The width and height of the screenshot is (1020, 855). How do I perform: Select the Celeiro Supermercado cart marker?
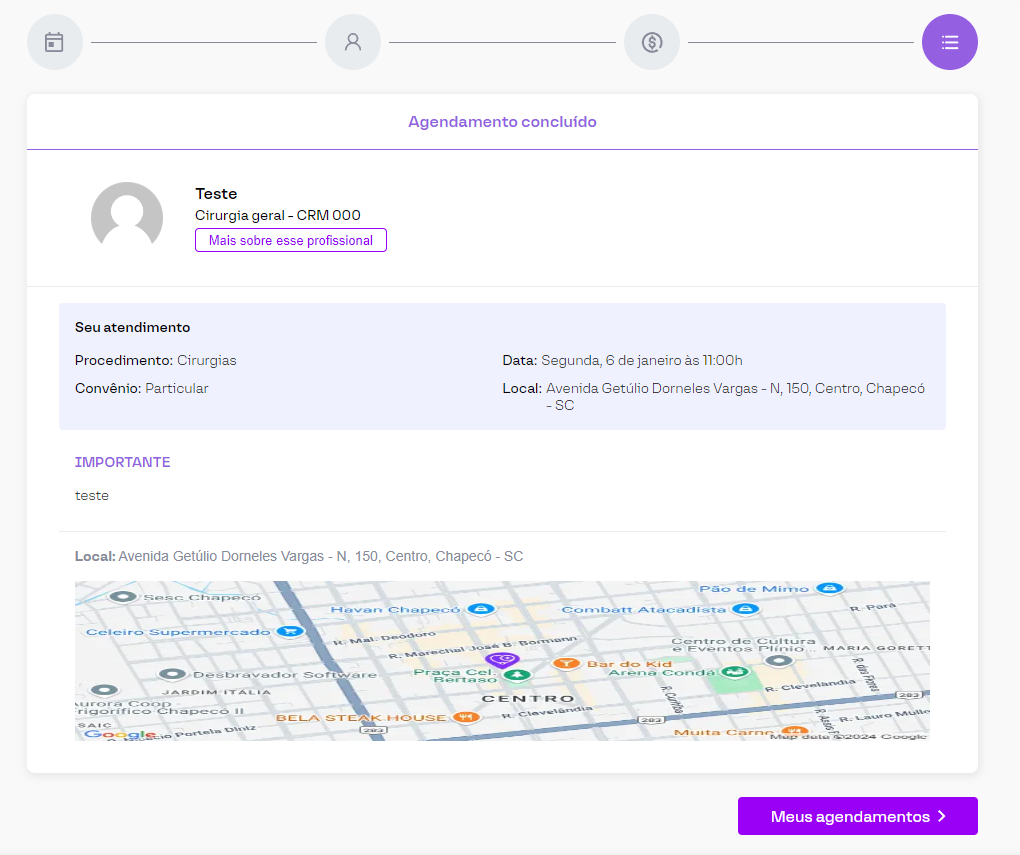pos(289,631)
